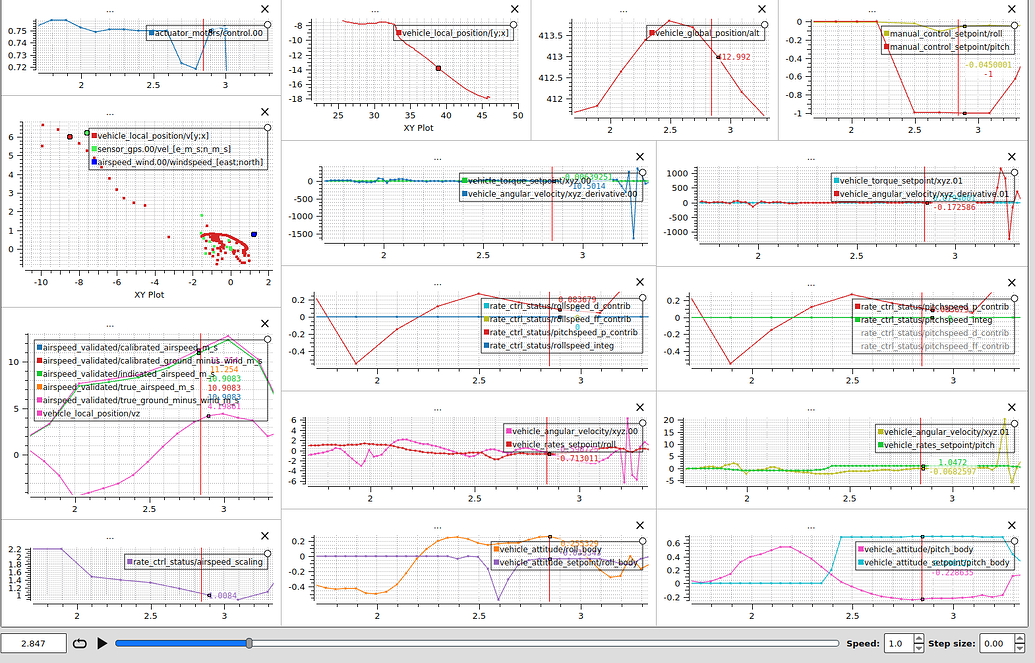This screenshot has height=663, width=1035.
Task: Toggle airspeed_validated/indicated_airspeed_m_s legend entry
Action: (x=125, y=374)
